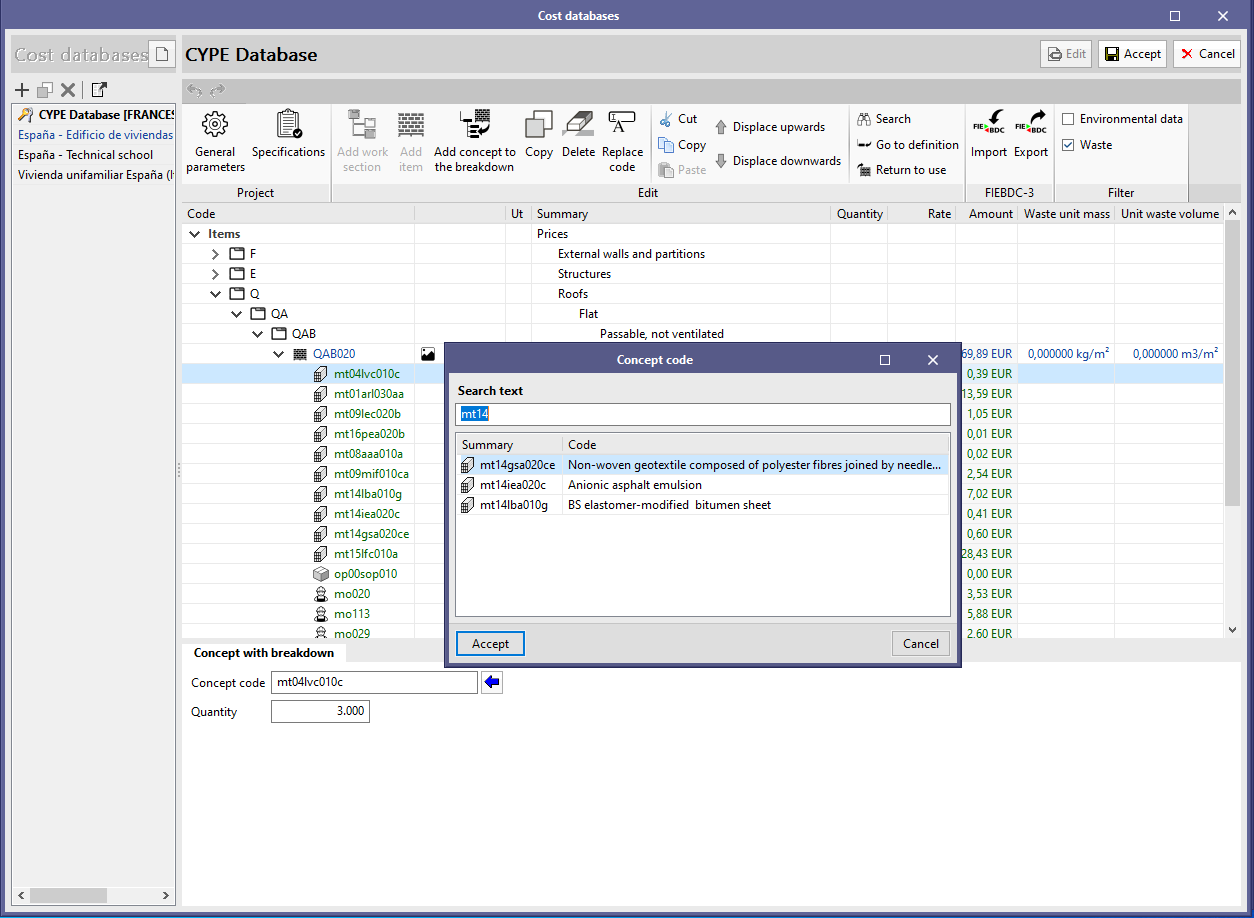Collapse the Q Roofs folder
The width and height of the screenshot is (1254, 918).
coord(215,294)
